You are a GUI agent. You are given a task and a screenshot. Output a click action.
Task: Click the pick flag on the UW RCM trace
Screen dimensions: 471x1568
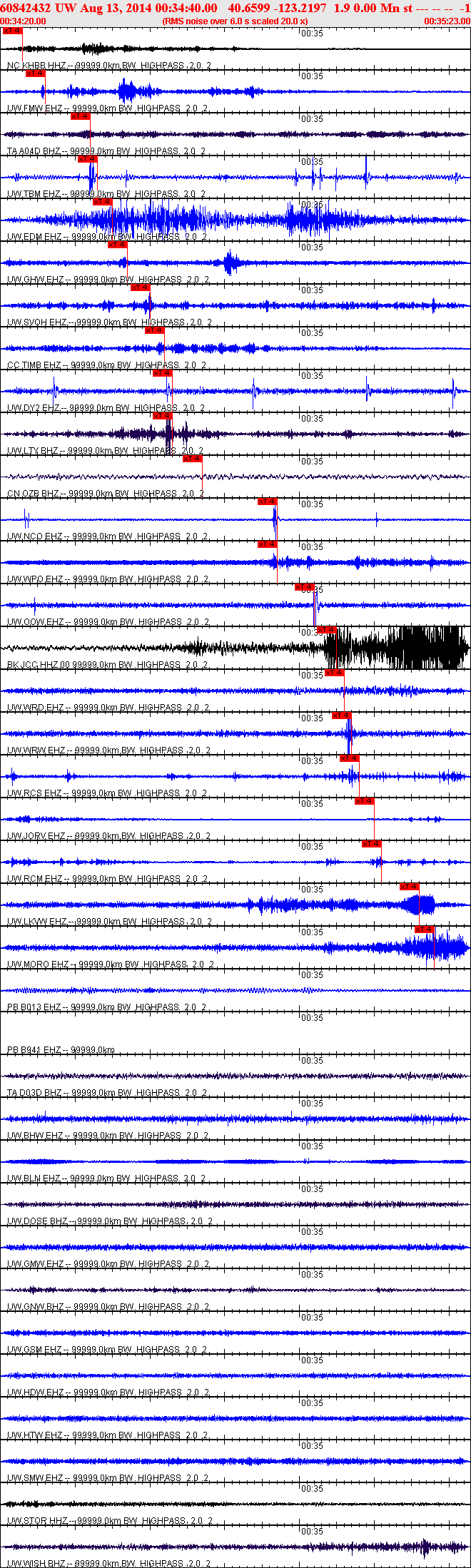coord(372,844)
